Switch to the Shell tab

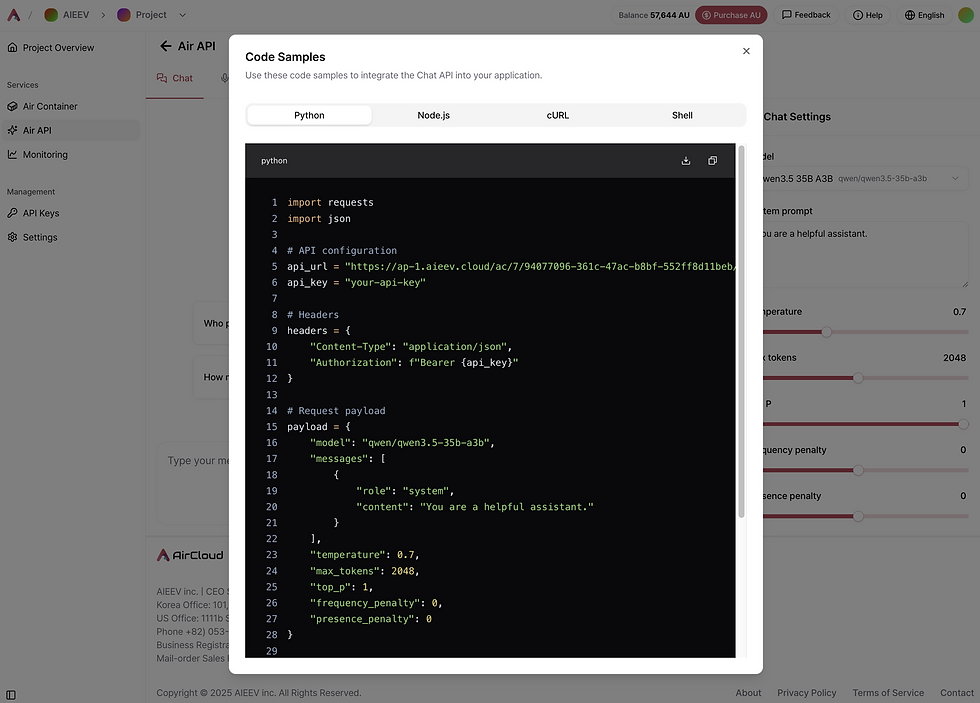(682, 115)
